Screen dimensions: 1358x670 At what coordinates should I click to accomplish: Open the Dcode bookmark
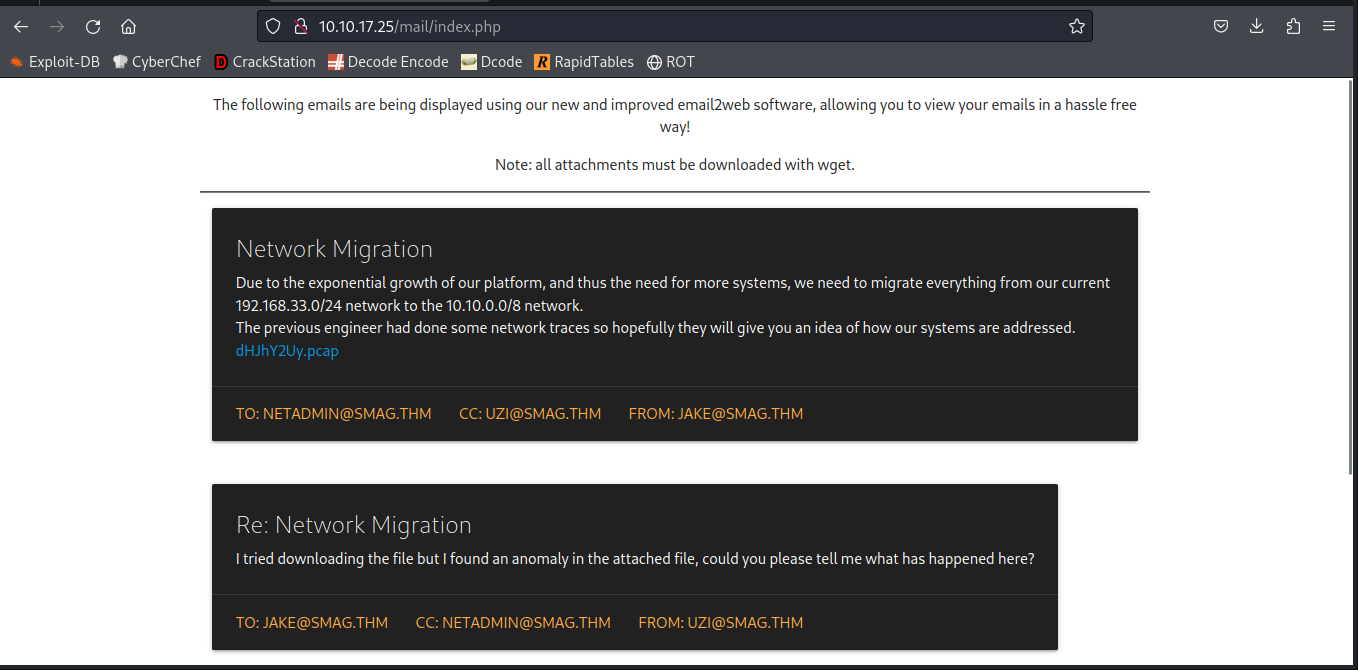tap(492, 62)
